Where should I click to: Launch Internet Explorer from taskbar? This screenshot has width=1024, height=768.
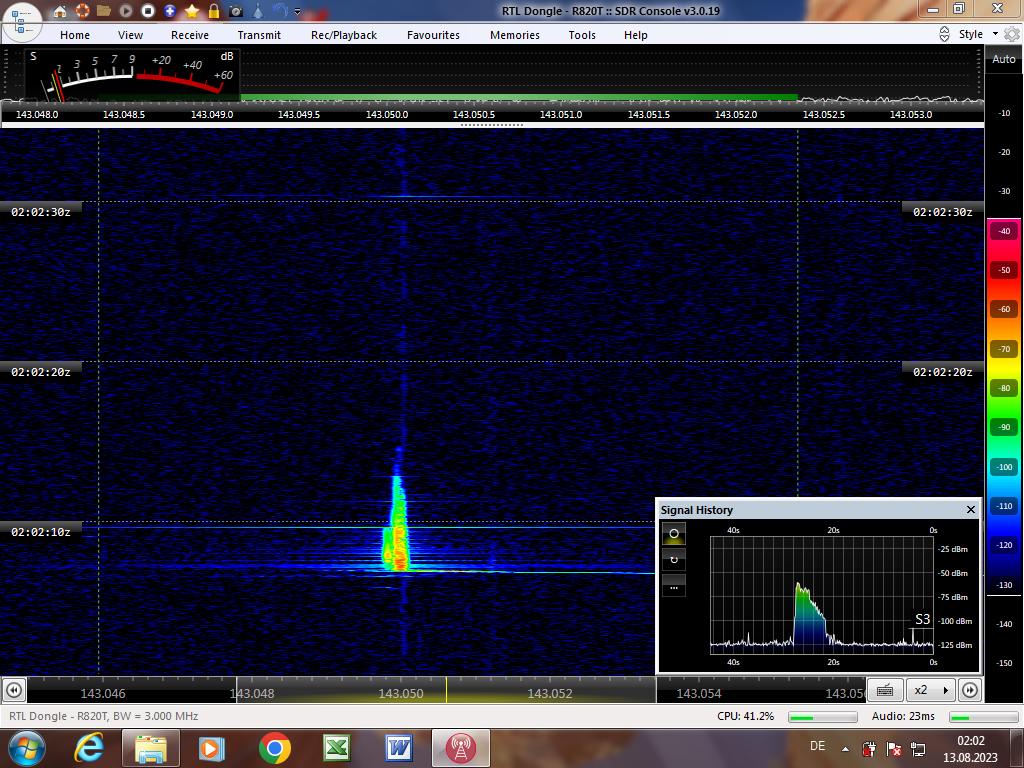(89, 748)
